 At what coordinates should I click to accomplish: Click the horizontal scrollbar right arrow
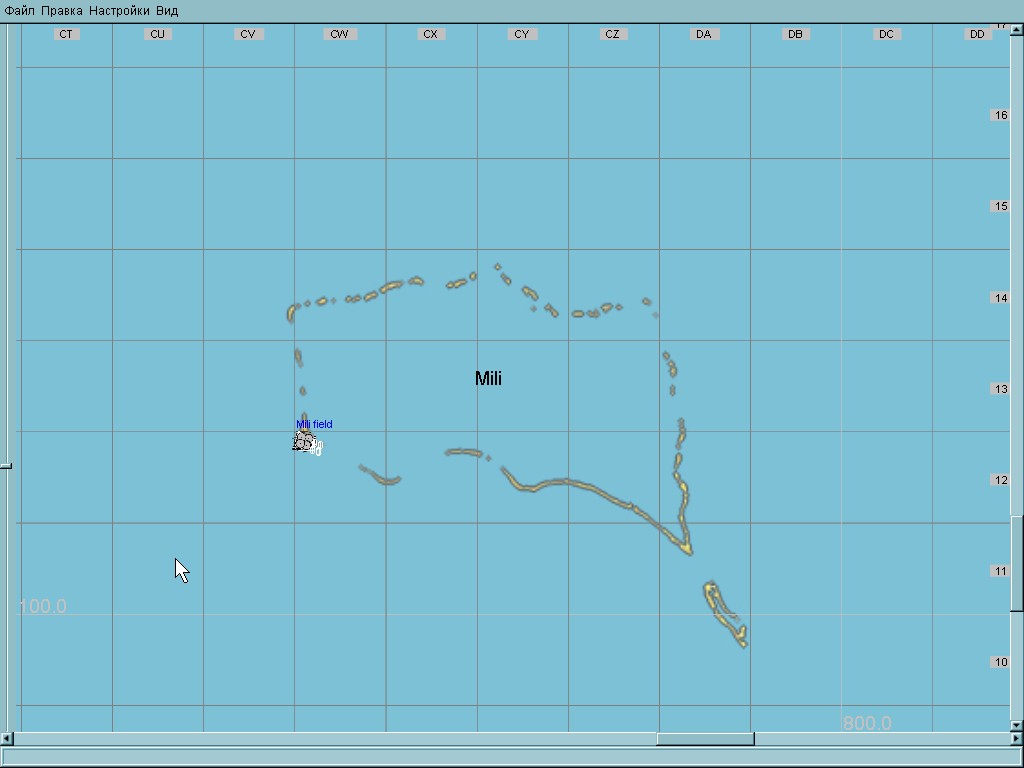click(x=1016, y=739)
